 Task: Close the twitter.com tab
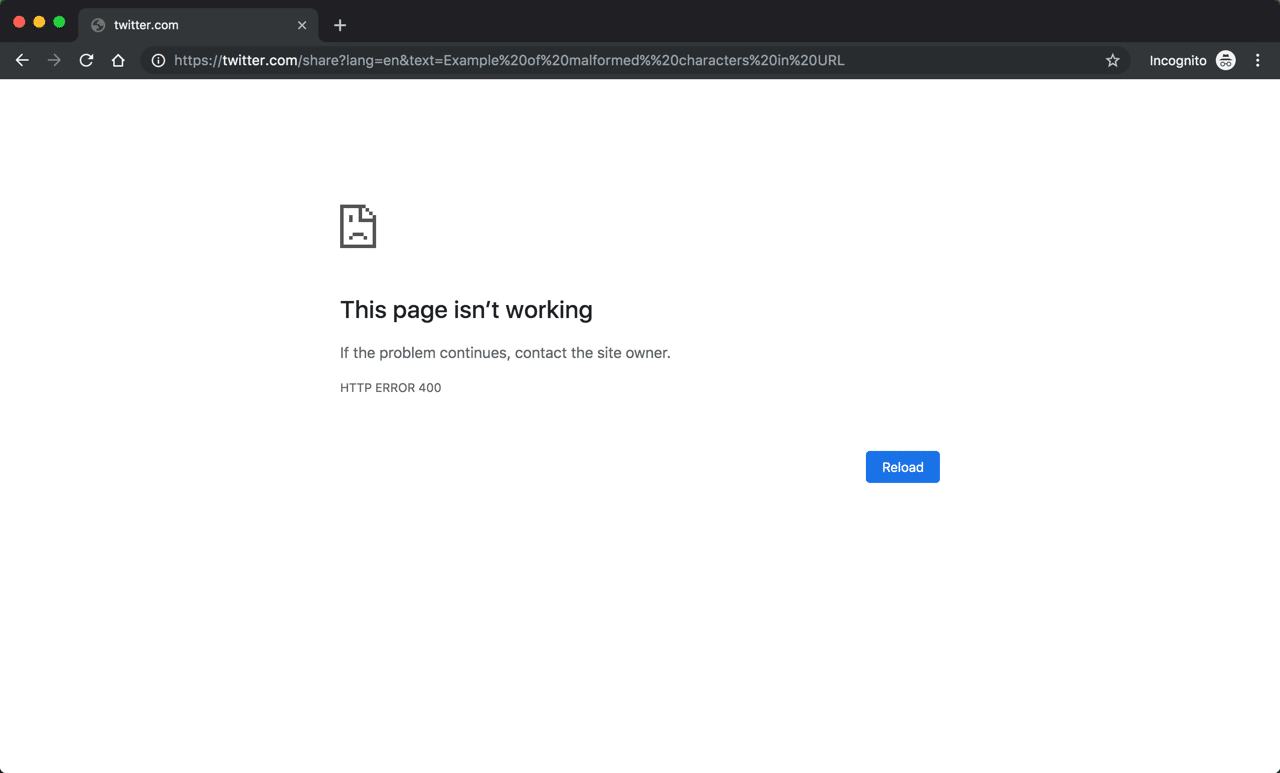(x=302, y=25)
